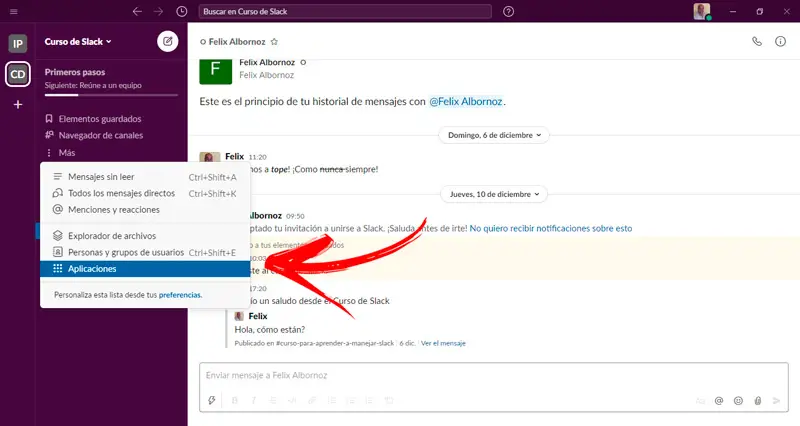Follow the preferencias link
800x426 pixels.
[x=180, y=295]
